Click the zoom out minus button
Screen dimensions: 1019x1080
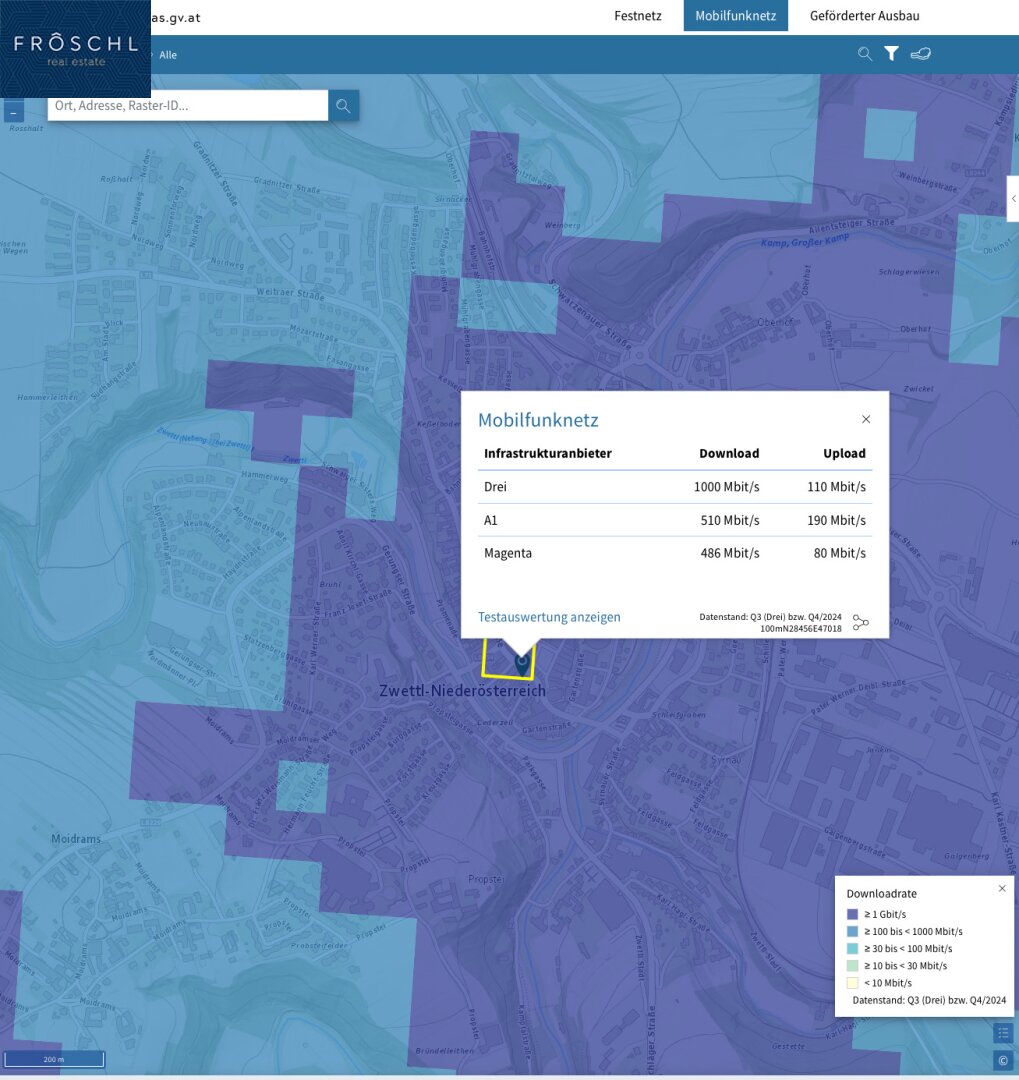click(x=13, y=113)
